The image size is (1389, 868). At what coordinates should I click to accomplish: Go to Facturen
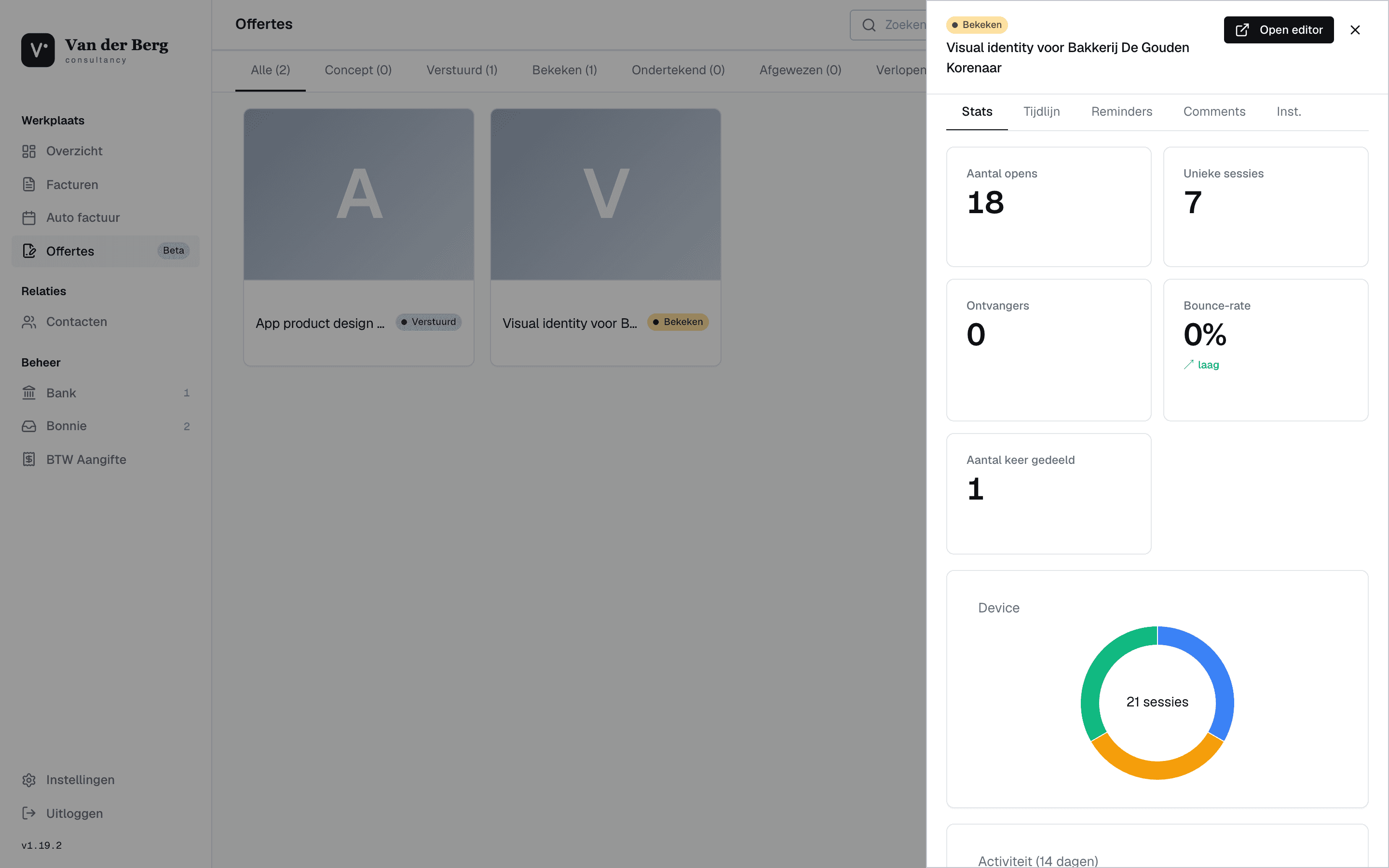point(106,184)
